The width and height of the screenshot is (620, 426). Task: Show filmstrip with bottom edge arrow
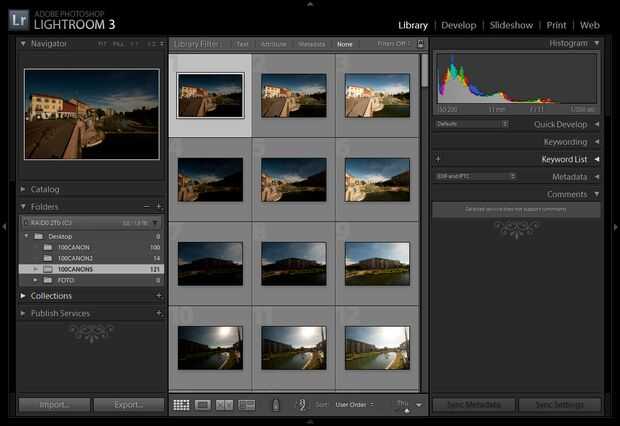click(310, 422)
